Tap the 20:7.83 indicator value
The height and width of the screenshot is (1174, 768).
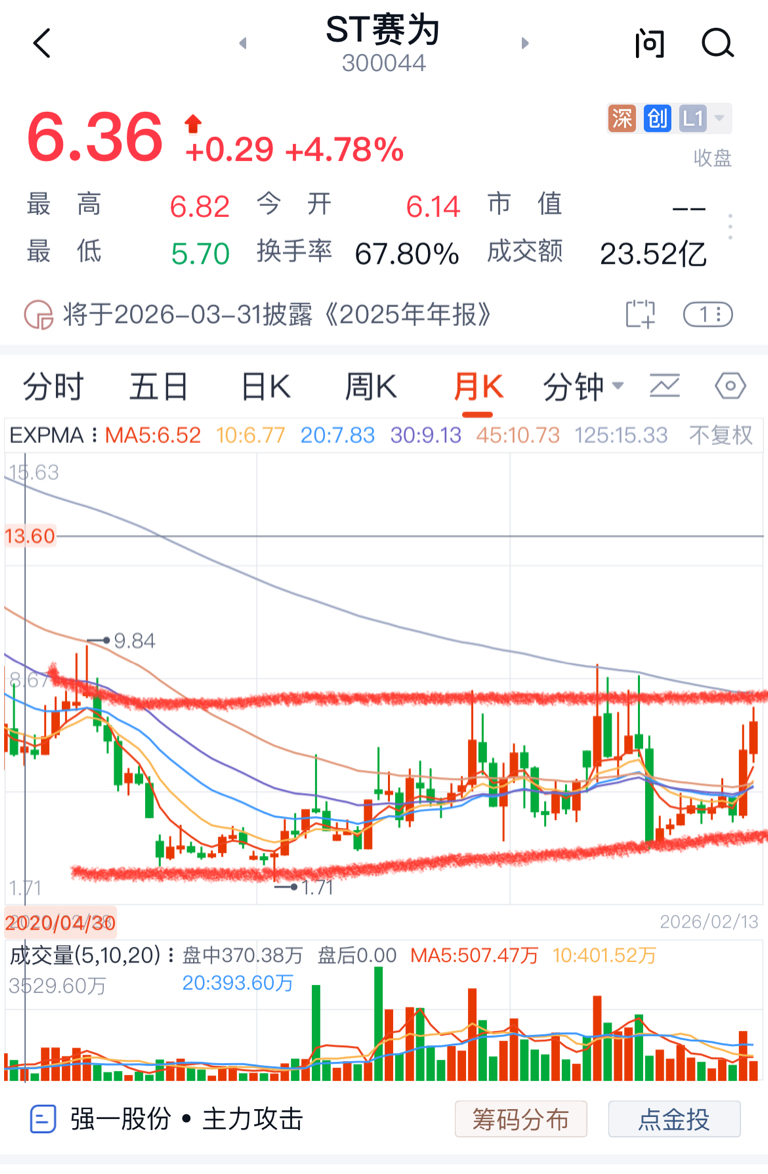(x=338, y=435)
